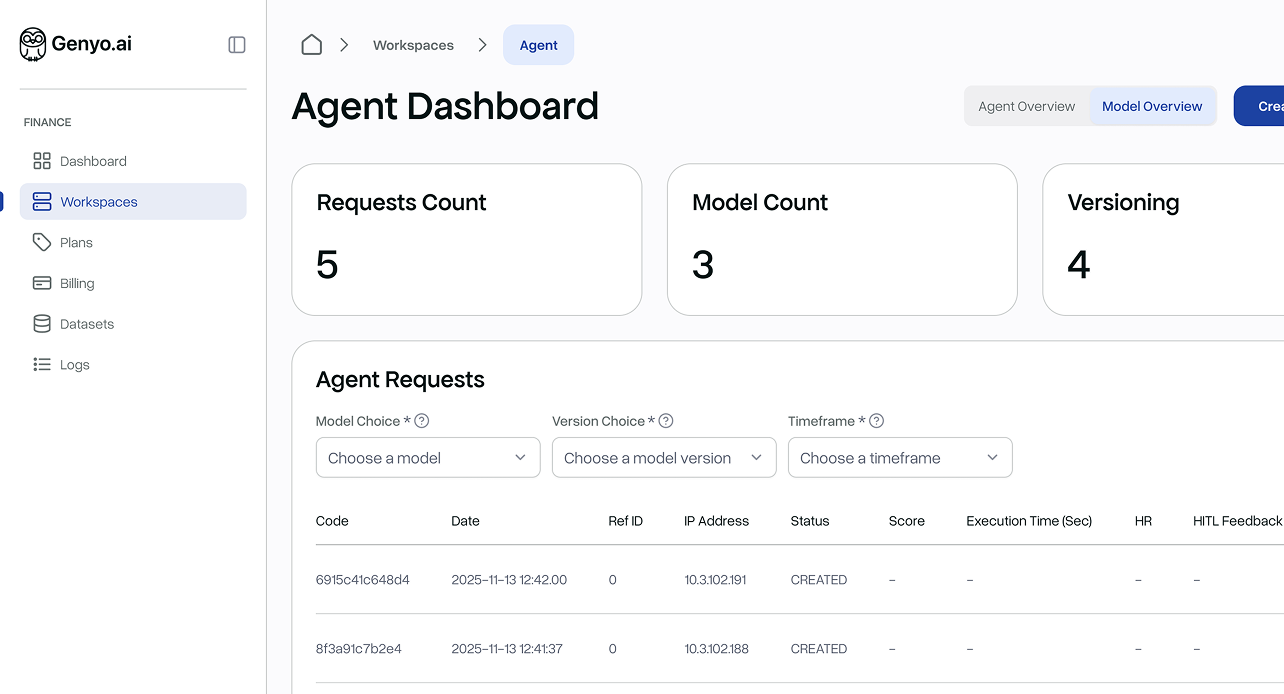The image size is (1284, 694).
Task: Open Workspaces in the sidebar
Action: (98, 202)
